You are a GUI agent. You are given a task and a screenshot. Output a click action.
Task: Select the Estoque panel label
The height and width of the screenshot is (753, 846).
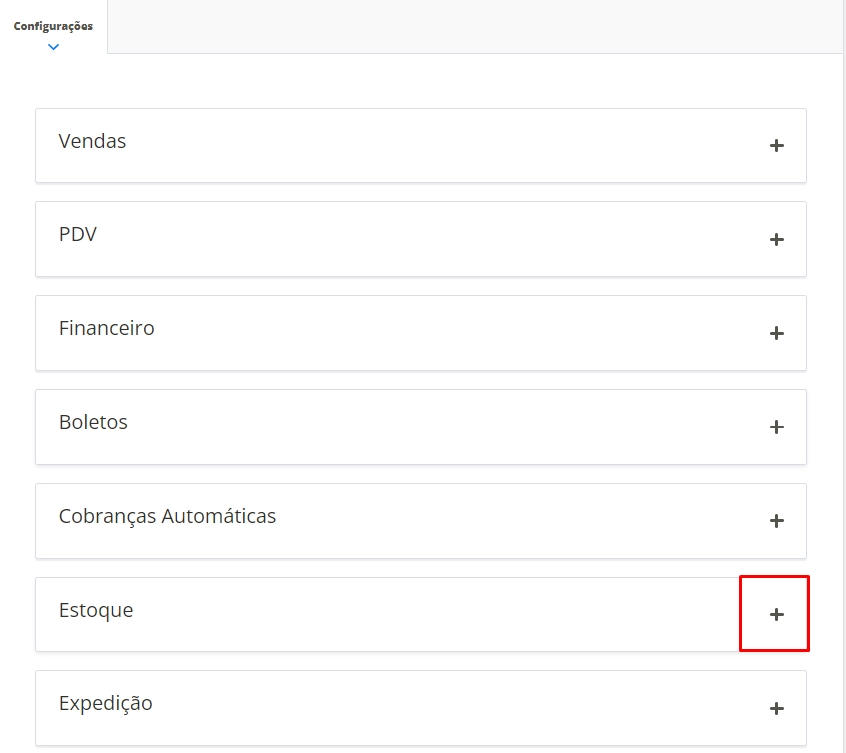[95, 610]
